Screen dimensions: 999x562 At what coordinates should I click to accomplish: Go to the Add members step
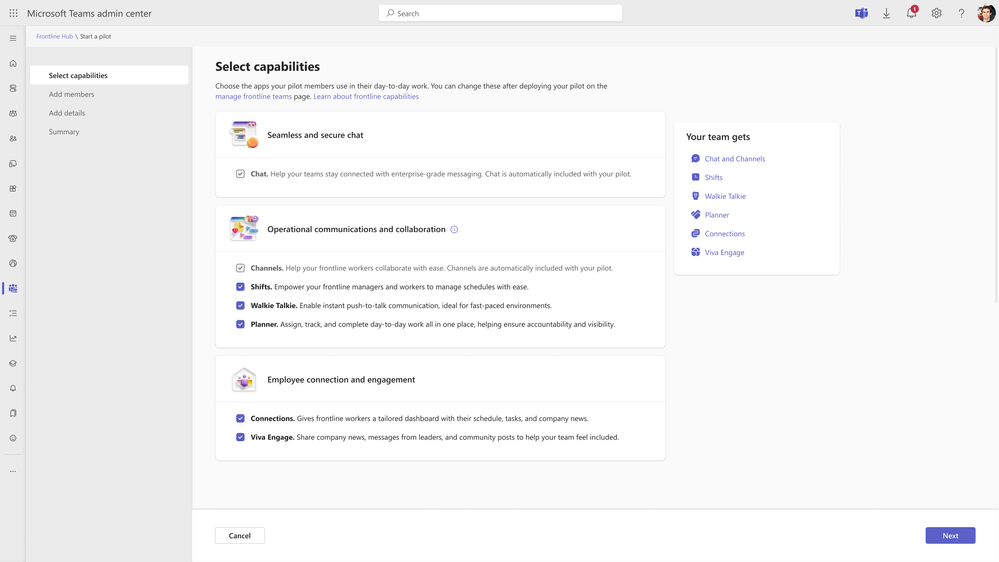click(71, 94)
